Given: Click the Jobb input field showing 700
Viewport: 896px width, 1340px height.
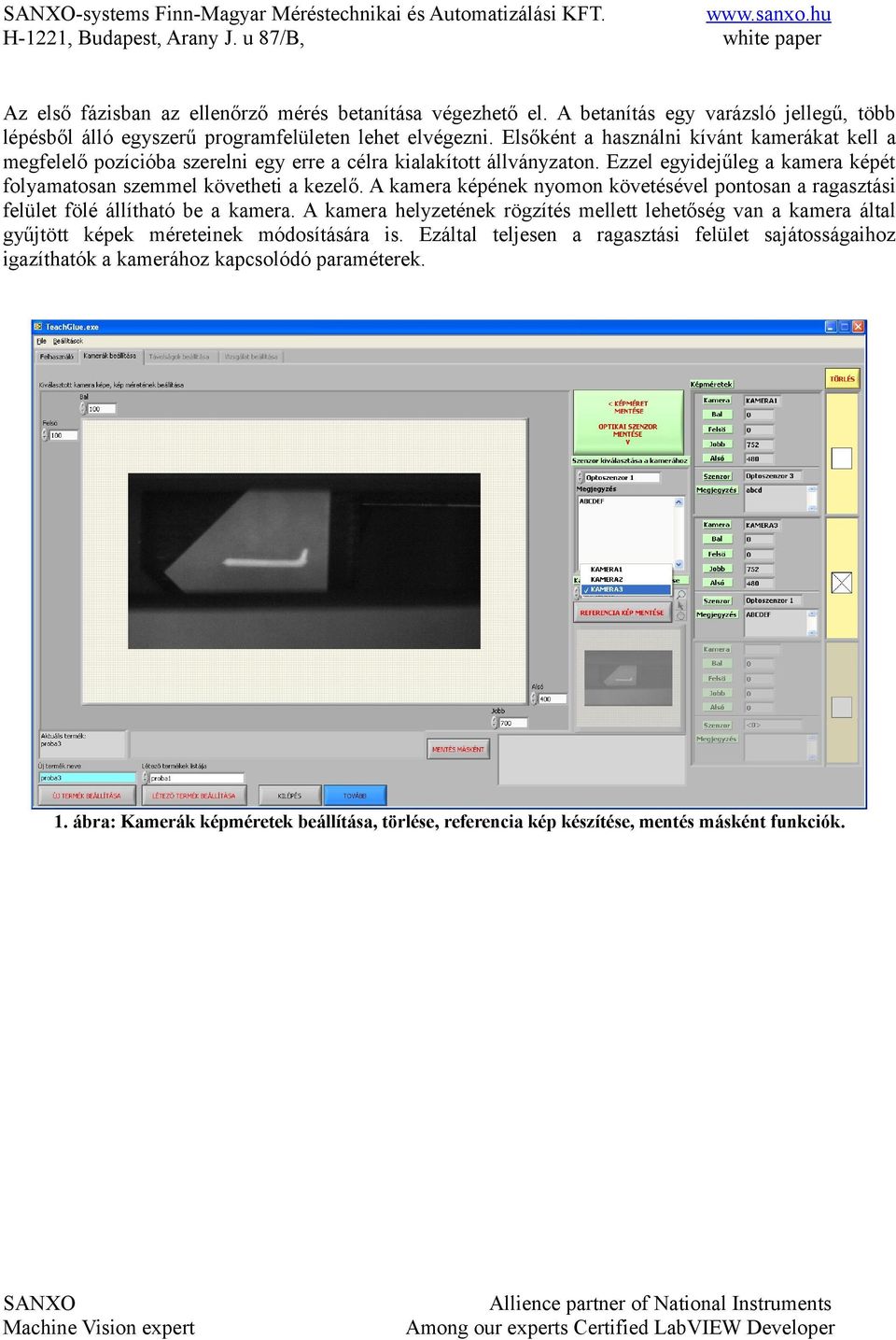Looking at the screenshot, I should click(x=513, y=723).
